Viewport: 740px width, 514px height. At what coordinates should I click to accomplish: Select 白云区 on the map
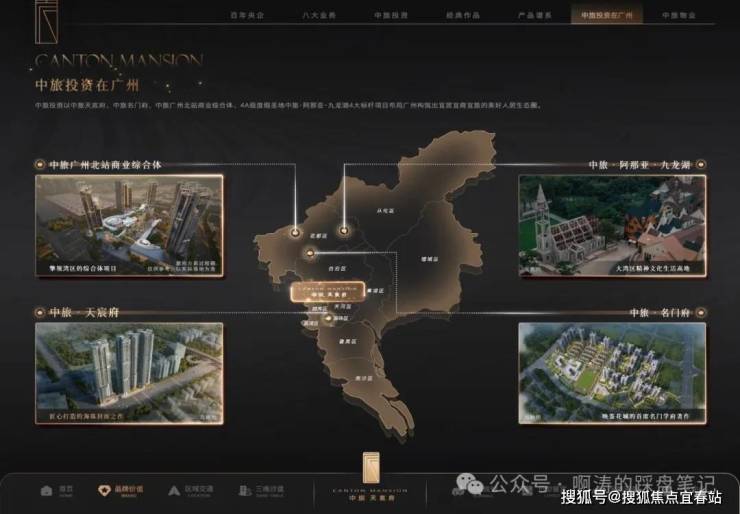pos(337,269)
